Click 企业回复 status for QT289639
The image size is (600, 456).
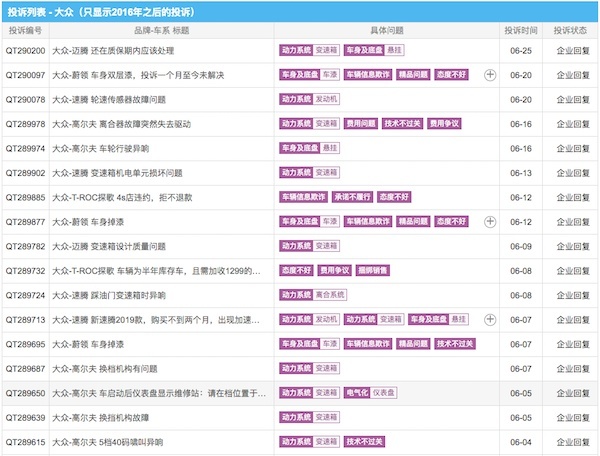pyautogui.click(x=573, y=418)
